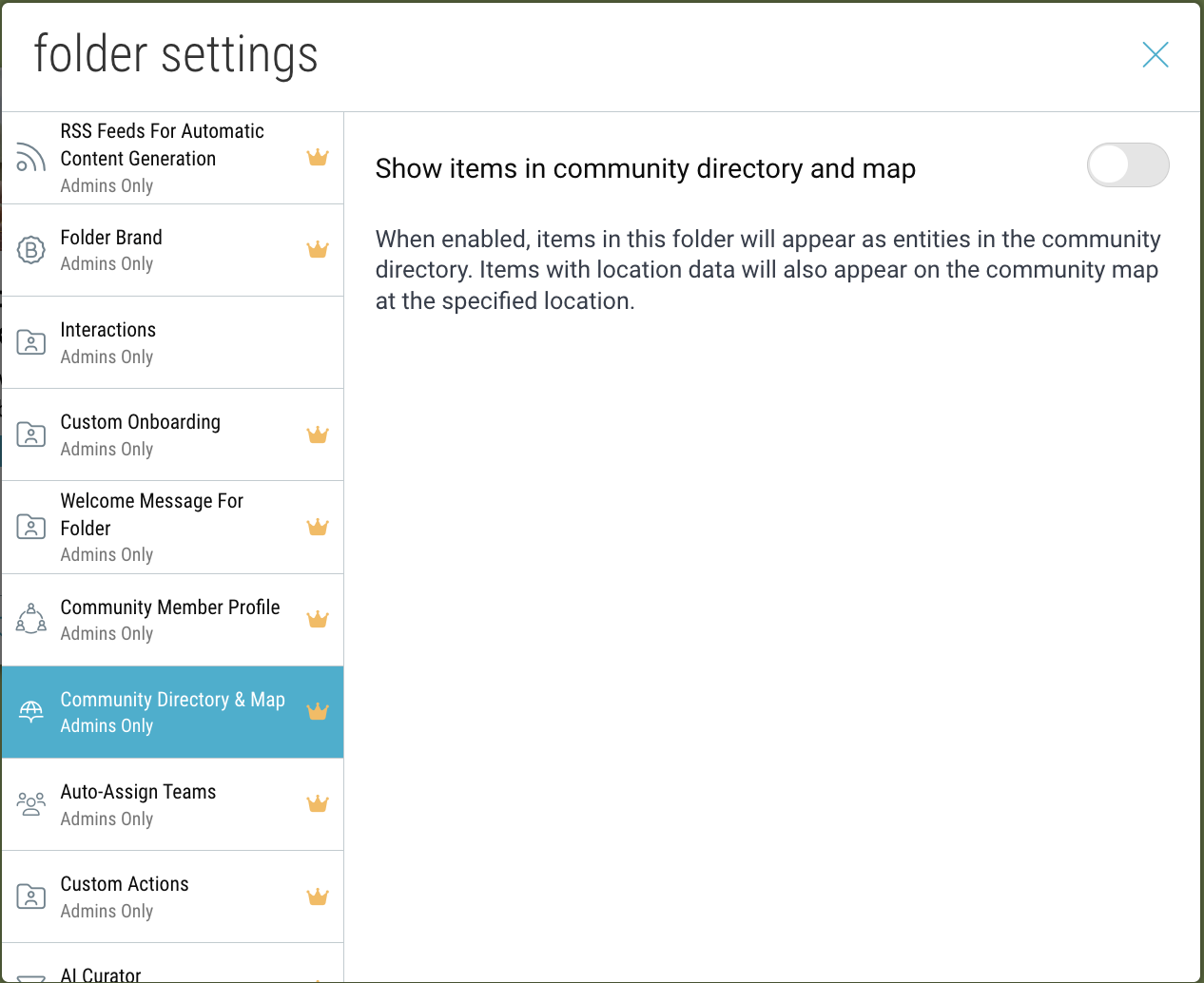Click the crown icon beside Community Member Profile
The width and height of the screenshot is (1204, 983).
click(x=318, y=620)
